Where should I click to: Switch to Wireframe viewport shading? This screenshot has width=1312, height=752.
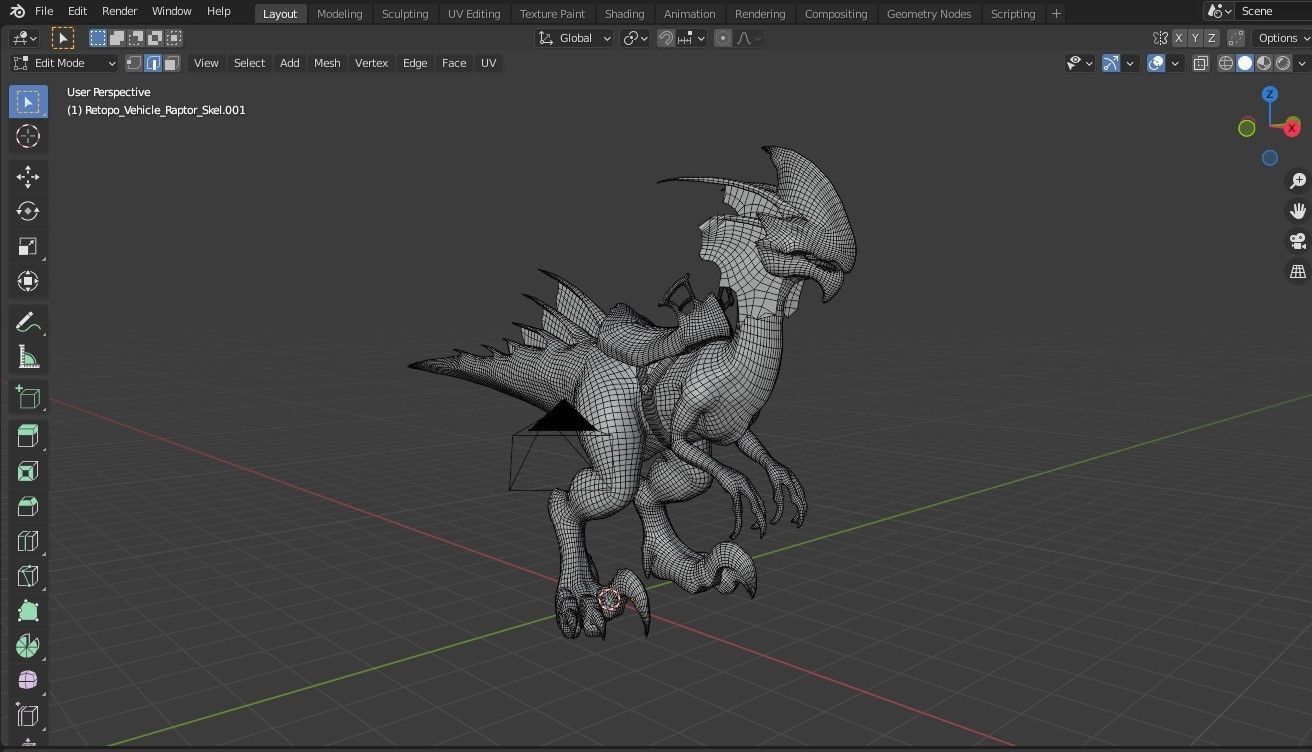coord(1226,63)
